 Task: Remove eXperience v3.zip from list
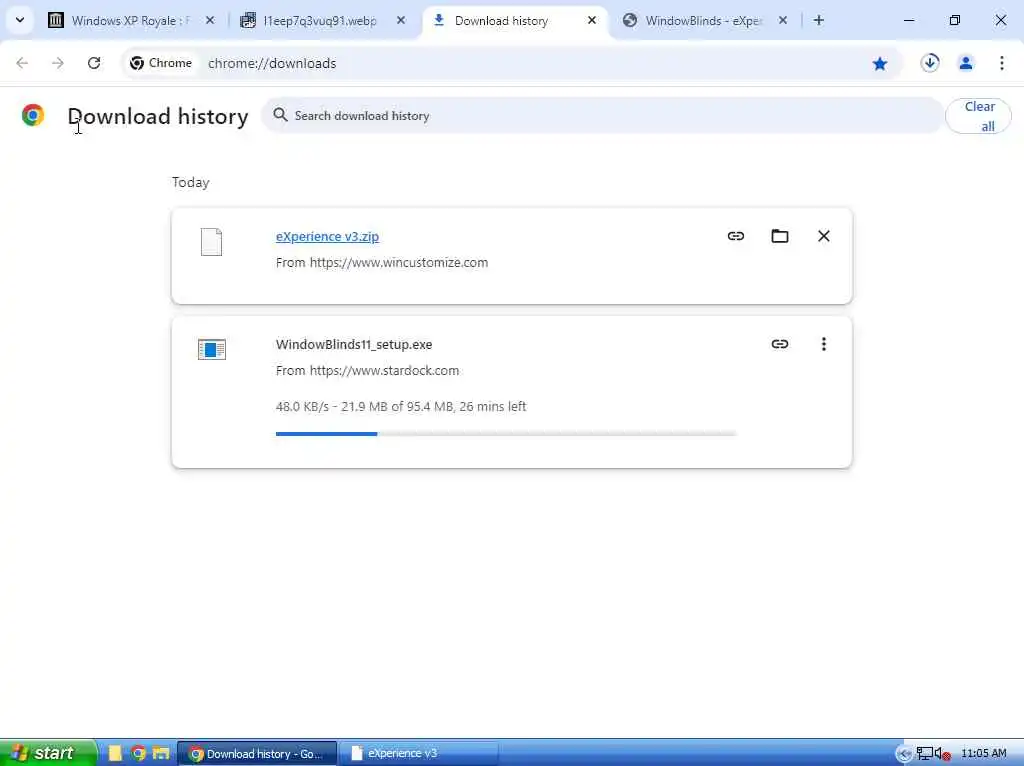[824, 236]
